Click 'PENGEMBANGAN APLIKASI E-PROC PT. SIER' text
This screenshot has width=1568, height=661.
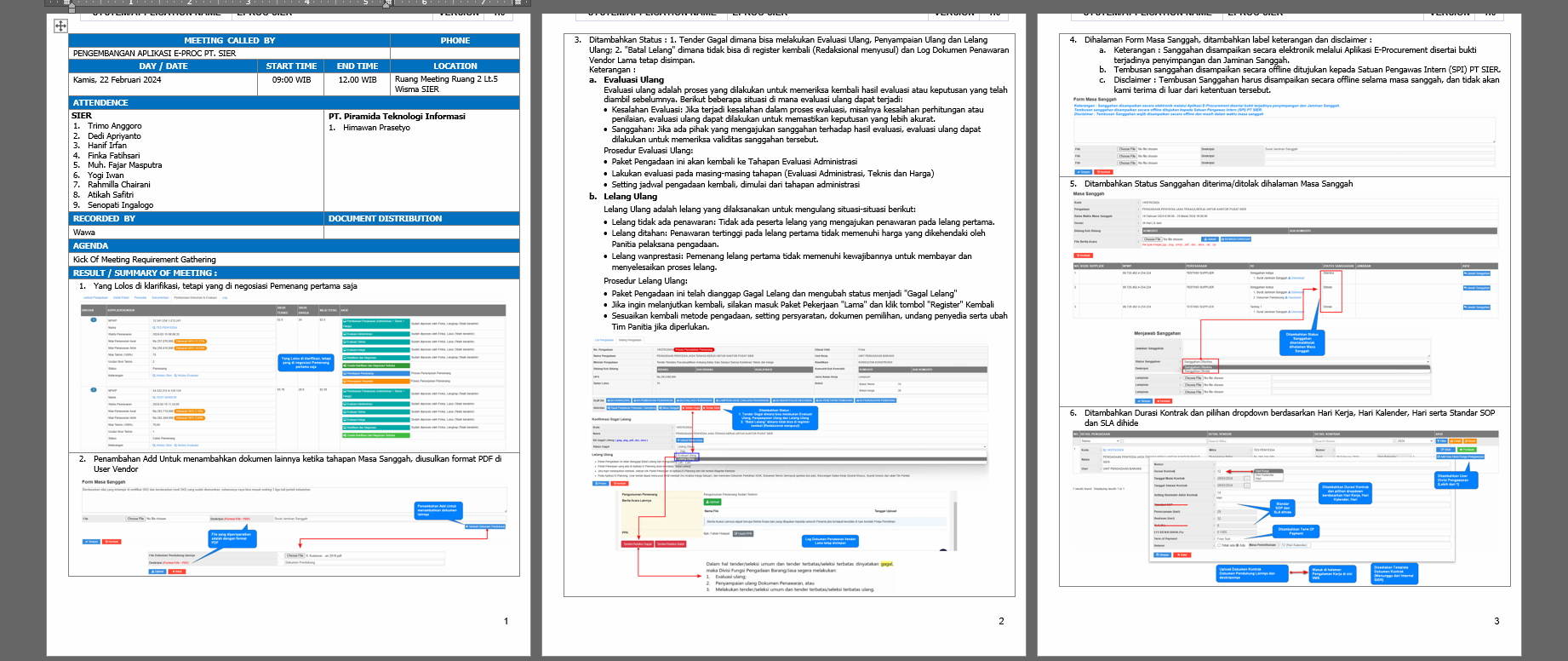[155, 54]
